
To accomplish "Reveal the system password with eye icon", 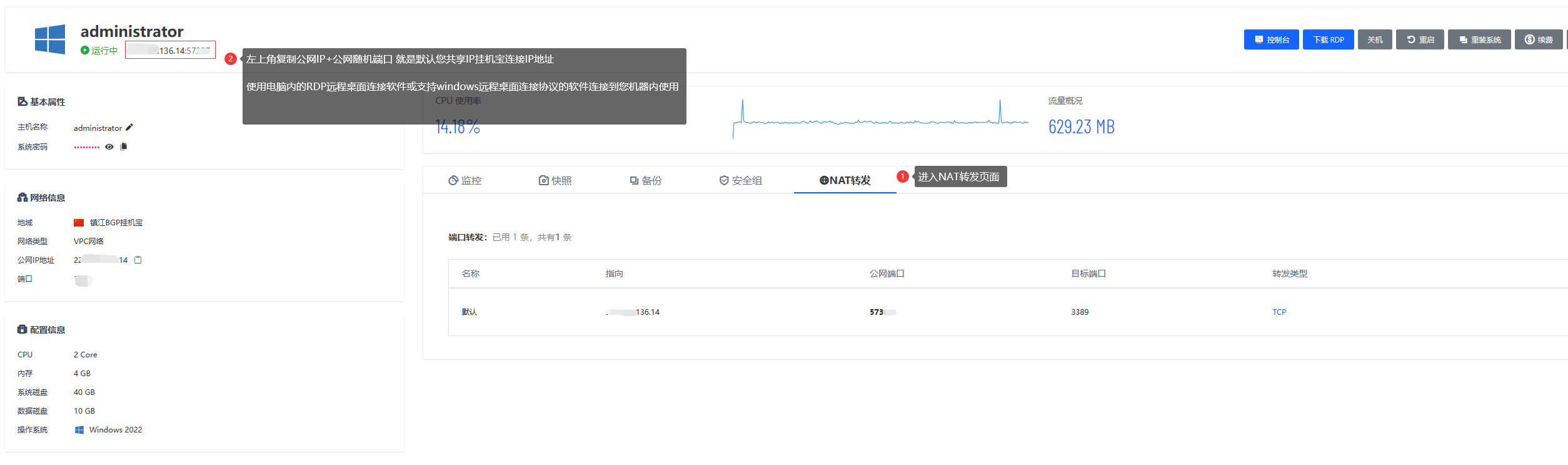I will click(x=109, y=146).
